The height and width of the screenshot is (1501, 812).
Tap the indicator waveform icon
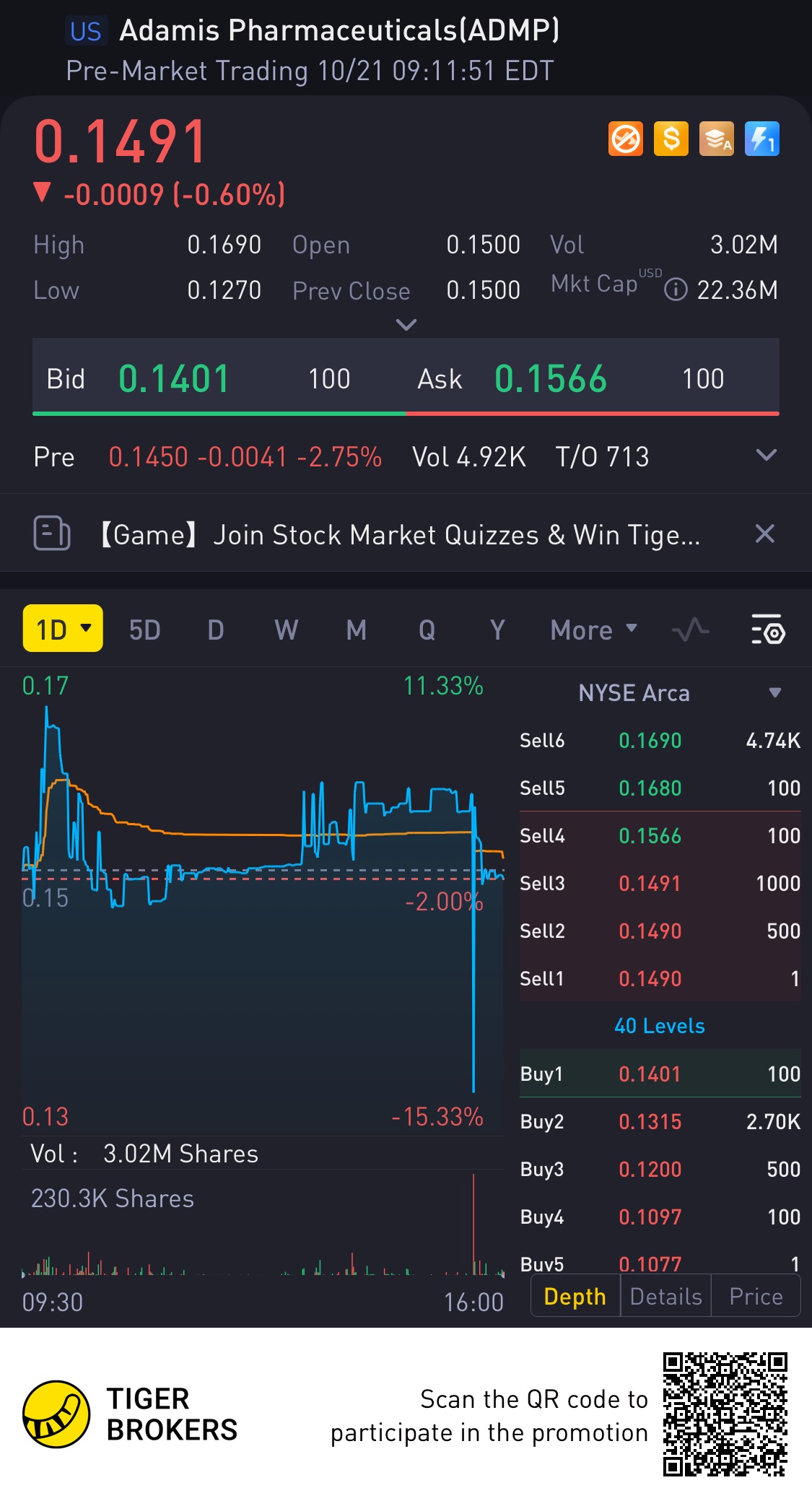click(690, 630)
